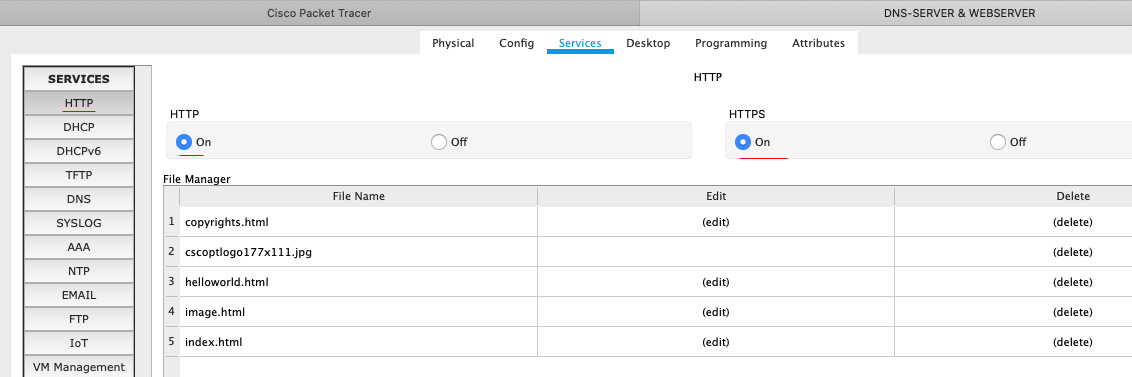Turn HTTP service Off
The image size is (1132, 377).
(439, 142)
